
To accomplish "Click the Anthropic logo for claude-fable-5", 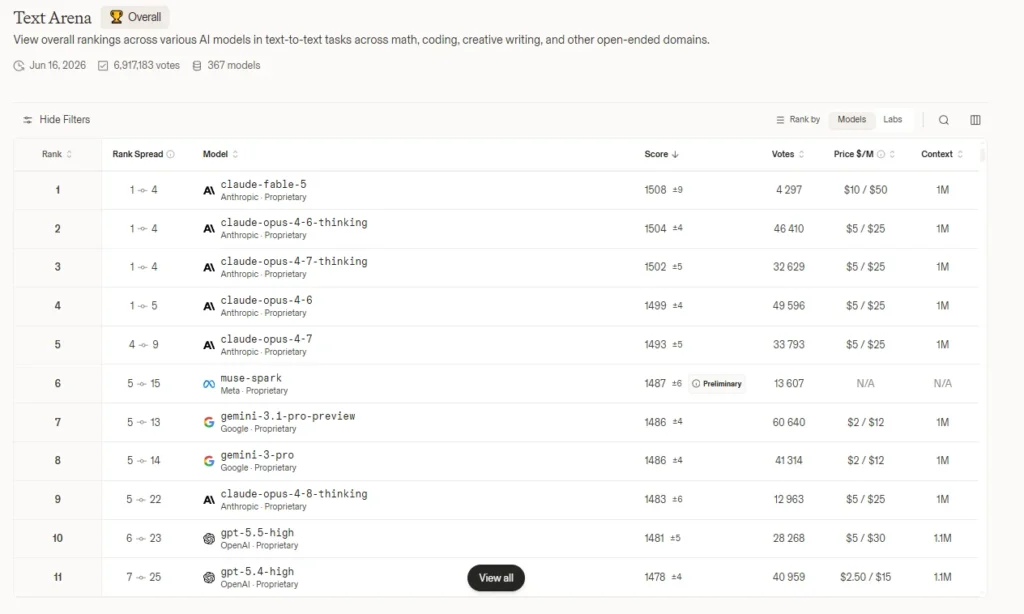I will point(209,191).
